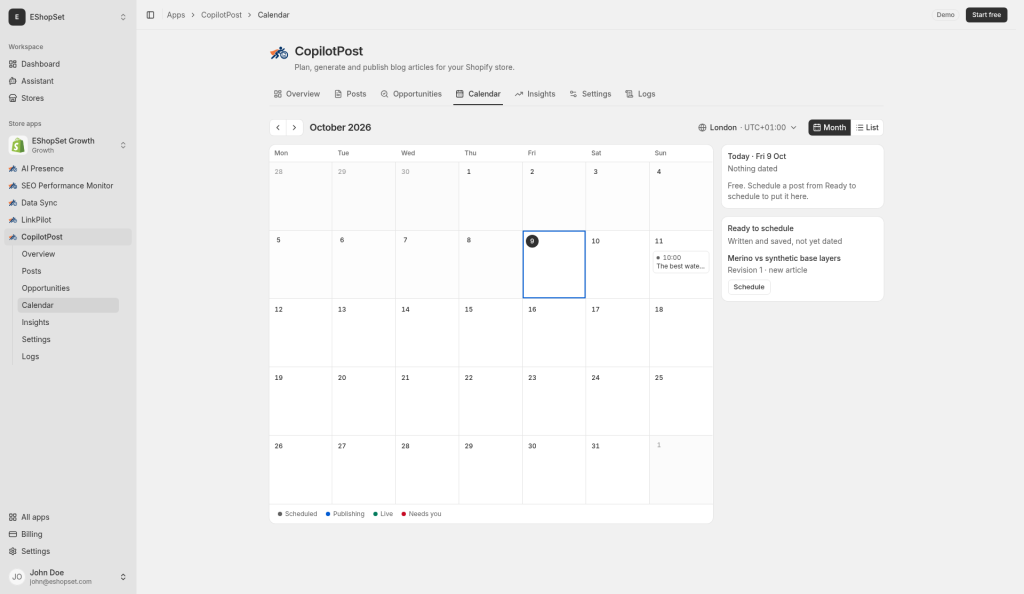Click the October 1 calendar cell
Image resolution: width=1024 pixels, height=594 pixels.
point(490,196)
